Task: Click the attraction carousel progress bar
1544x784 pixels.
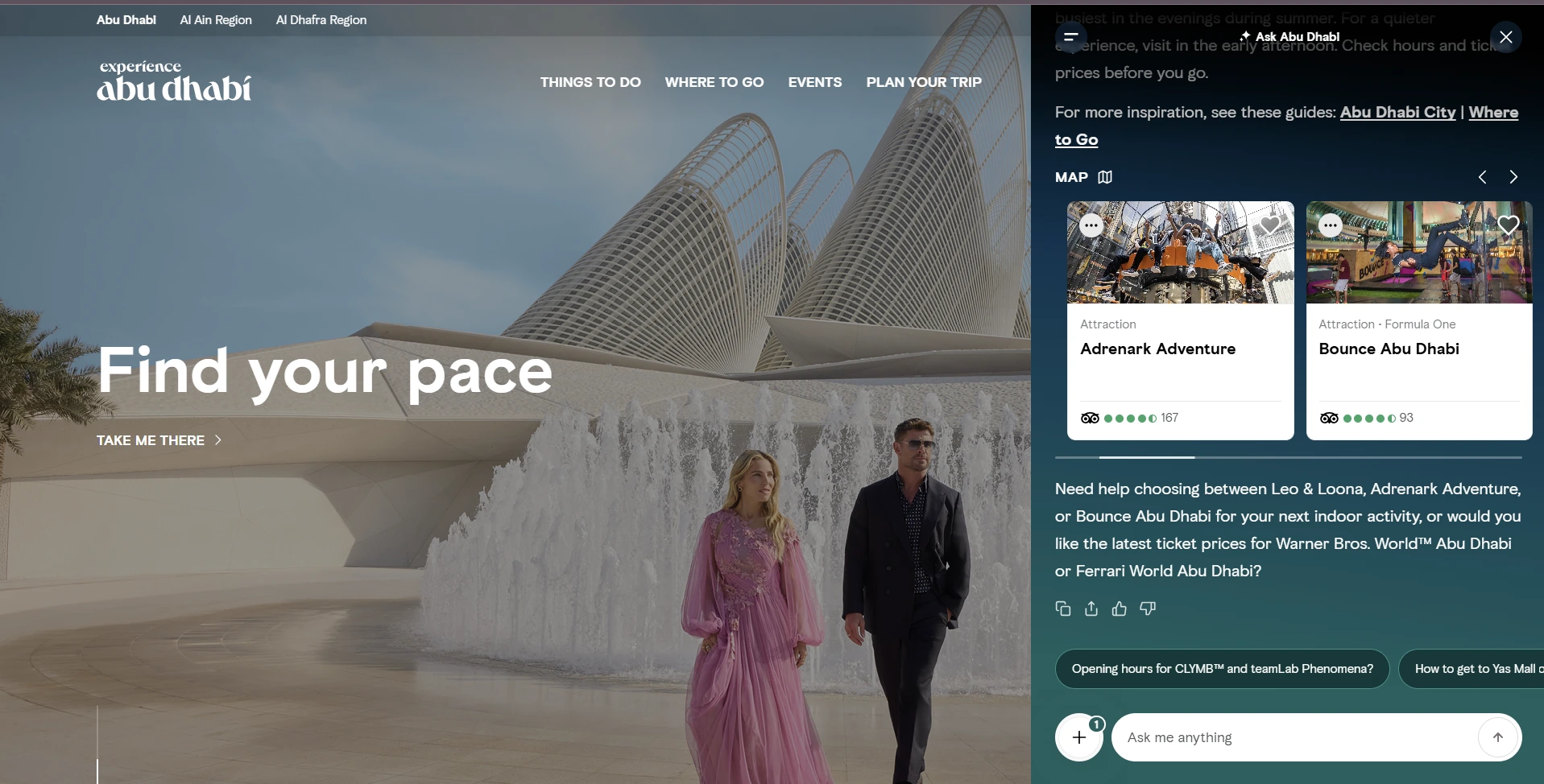Action: pos(1289,457)
